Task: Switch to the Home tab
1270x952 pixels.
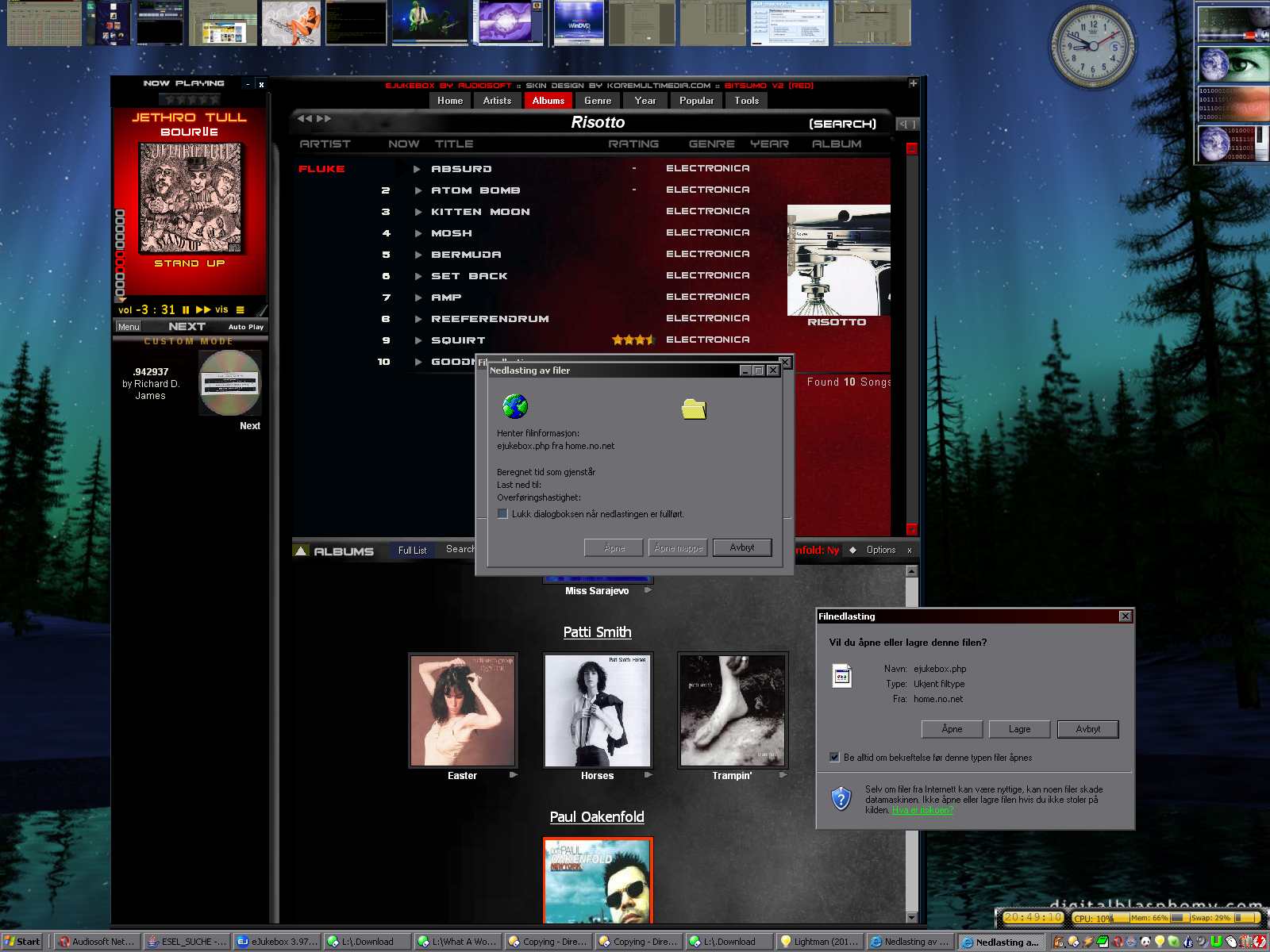Action: click(450, 101)
